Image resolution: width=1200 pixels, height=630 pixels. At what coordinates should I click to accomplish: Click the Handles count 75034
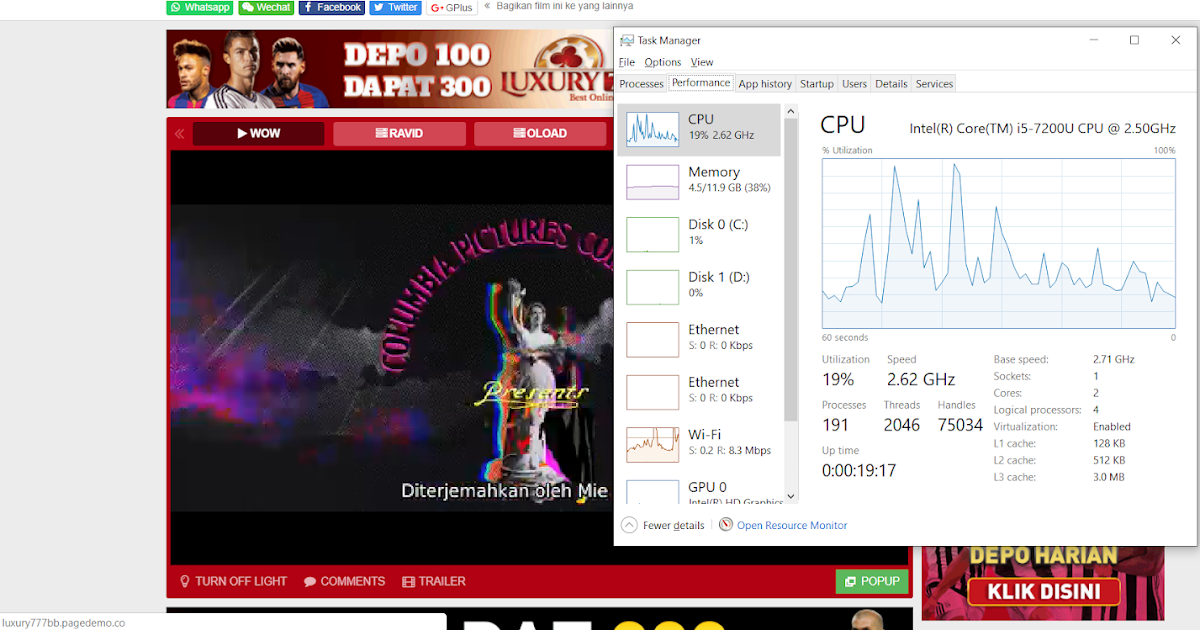[960, 425]
